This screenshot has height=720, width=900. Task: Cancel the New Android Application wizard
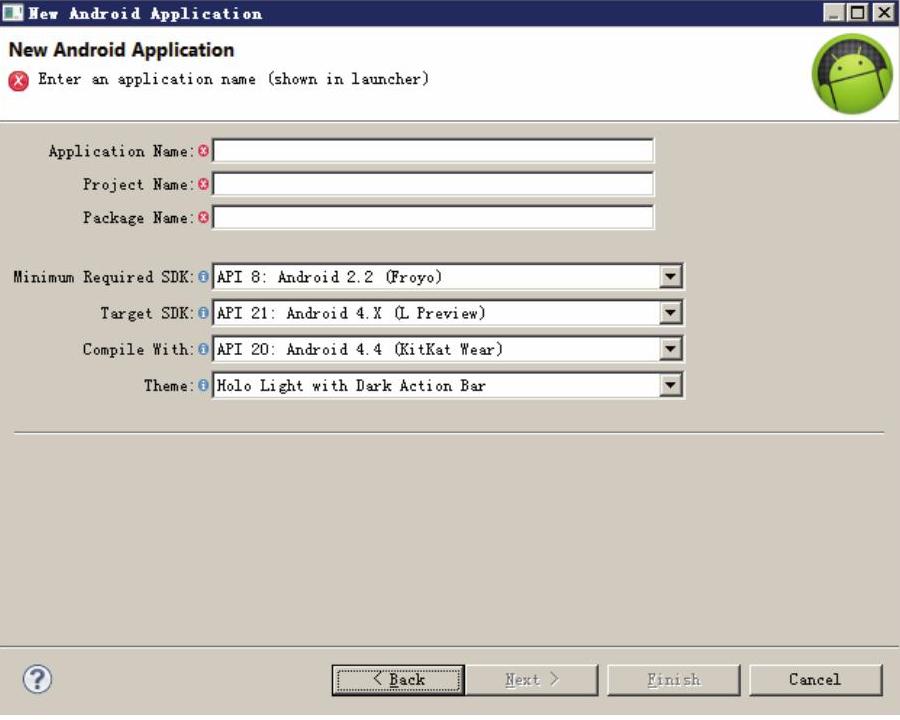click(x=815, y=680)
